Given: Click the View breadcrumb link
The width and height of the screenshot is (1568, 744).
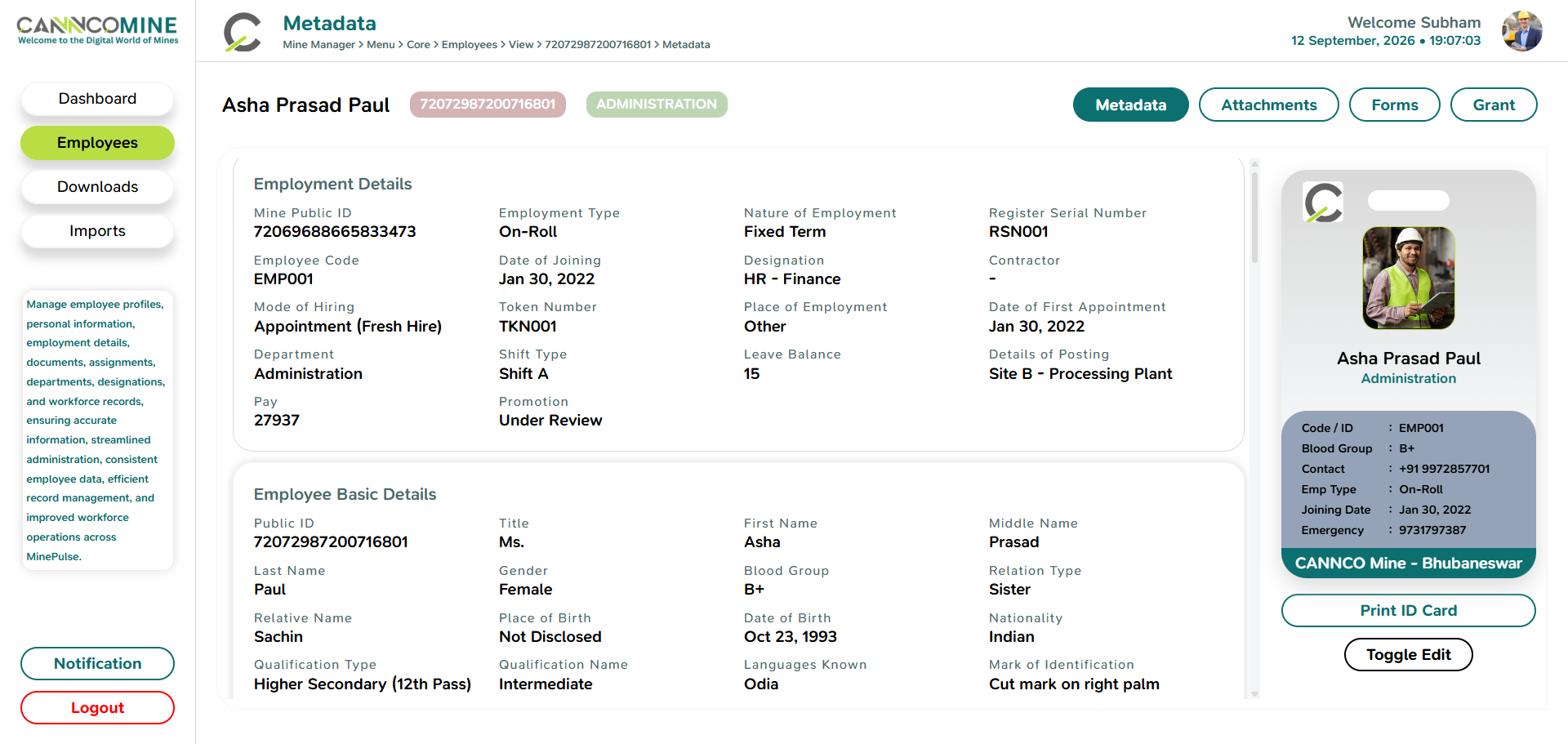Looking at the screenshot, I should pos(521,45).
